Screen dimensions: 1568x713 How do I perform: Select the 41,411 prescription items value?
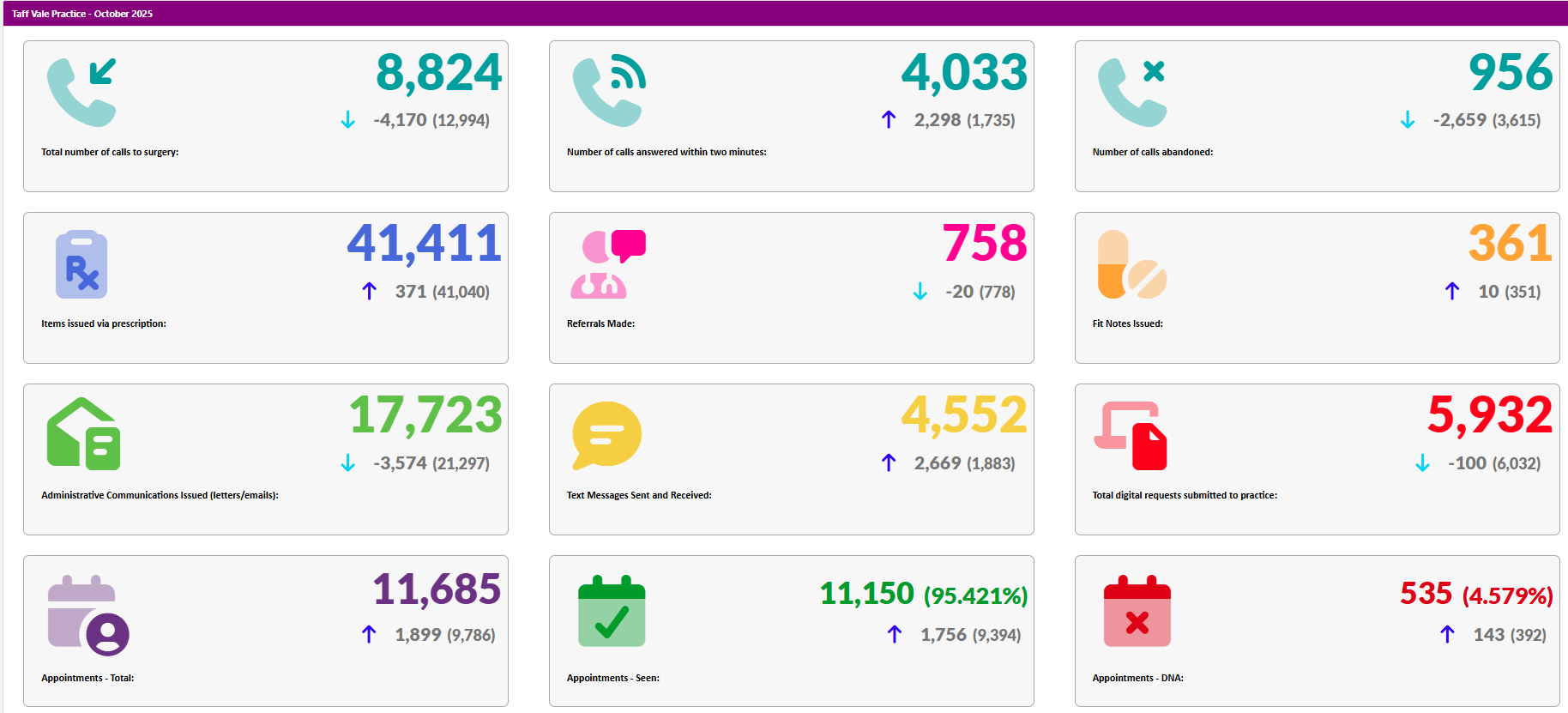point(424,244)
